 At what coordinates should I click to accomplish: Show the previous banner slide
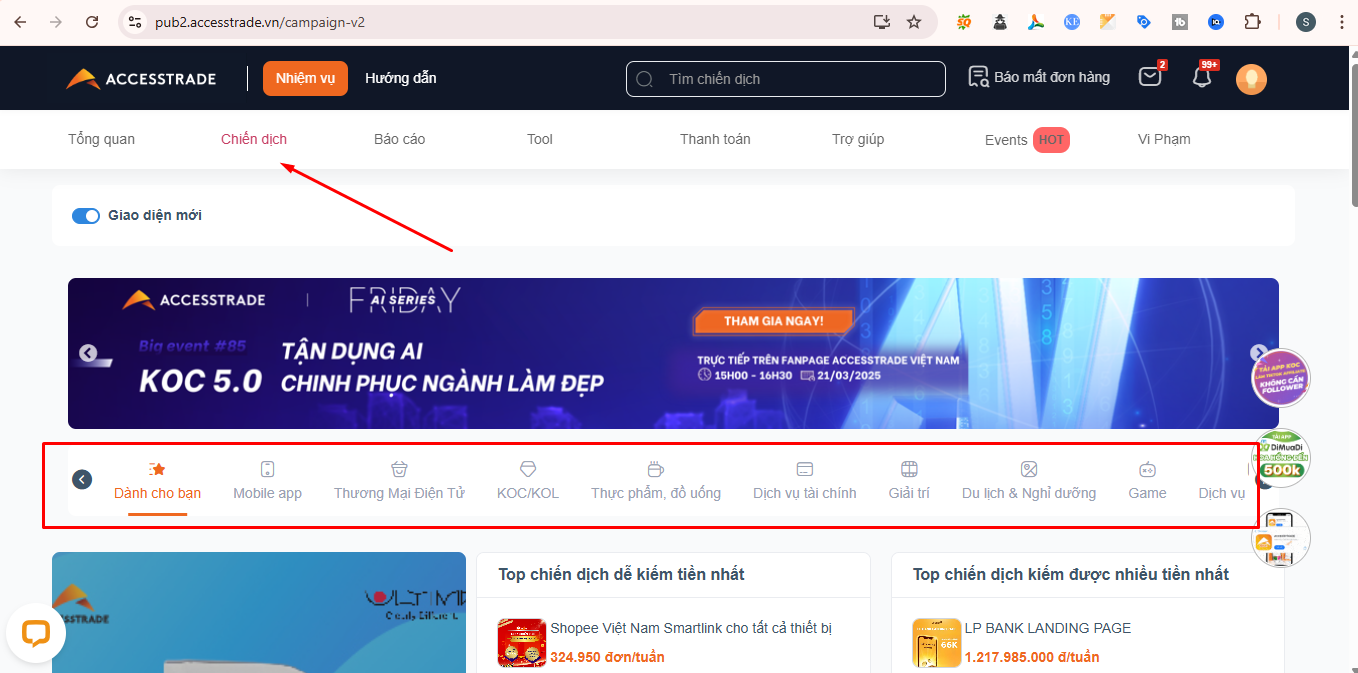(88, 353)
